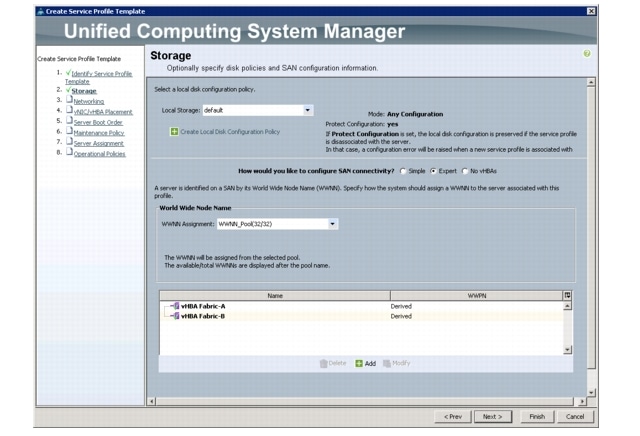Click Create Local Disk Configuration Policy link

(230, 131)
